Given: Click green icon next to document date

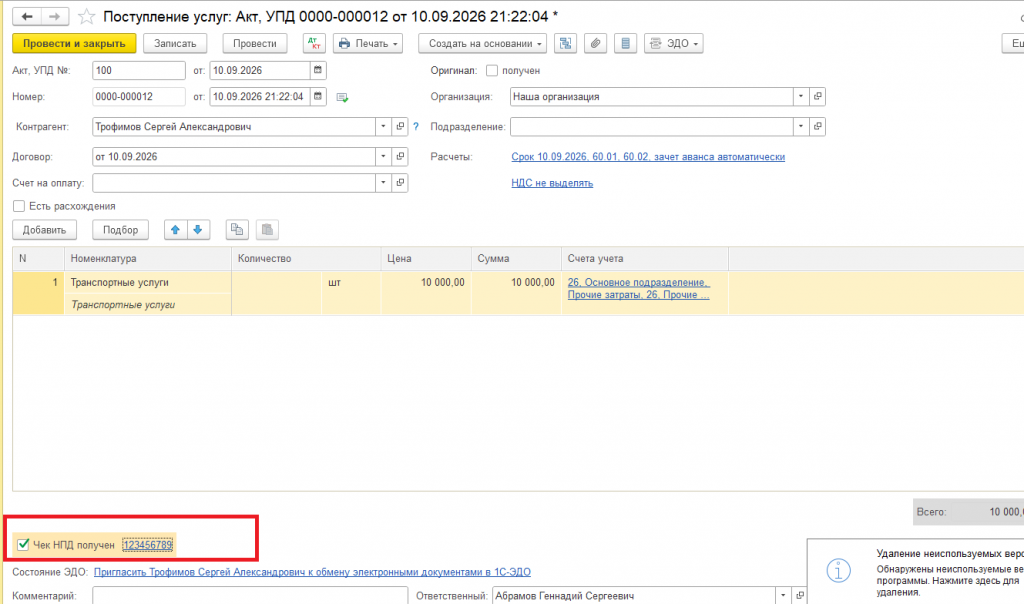Looking at the screenshot, I should coord(342,97).
